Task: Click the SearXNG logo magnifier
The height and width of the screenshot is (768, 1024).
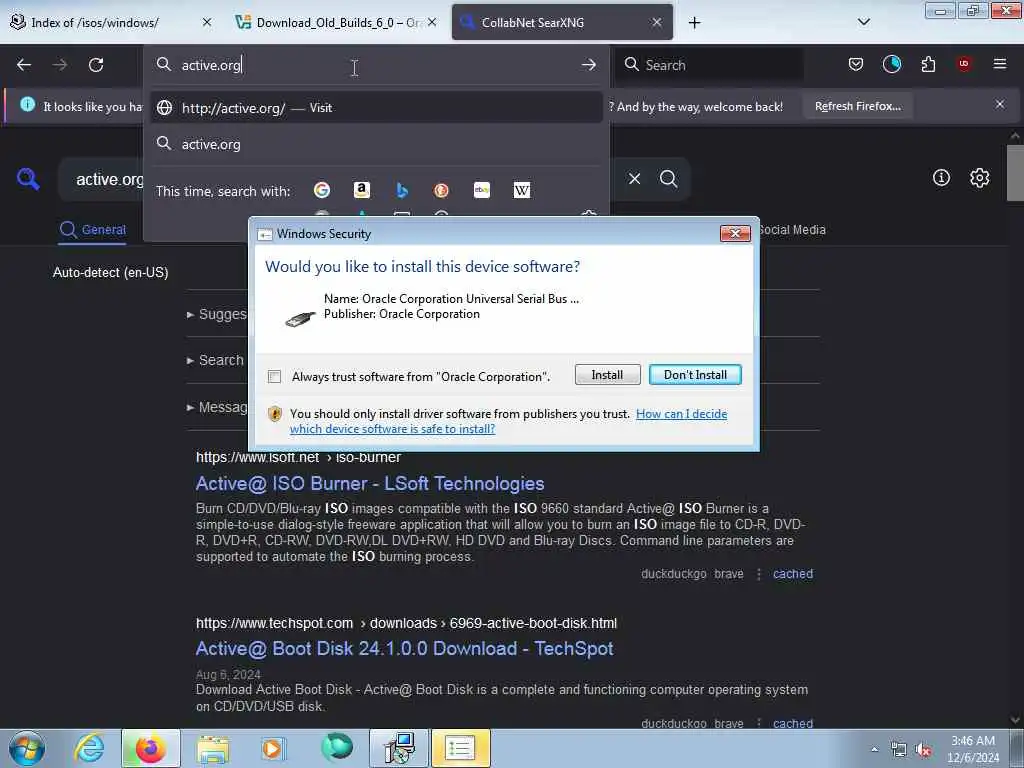Action: [28, 179]
